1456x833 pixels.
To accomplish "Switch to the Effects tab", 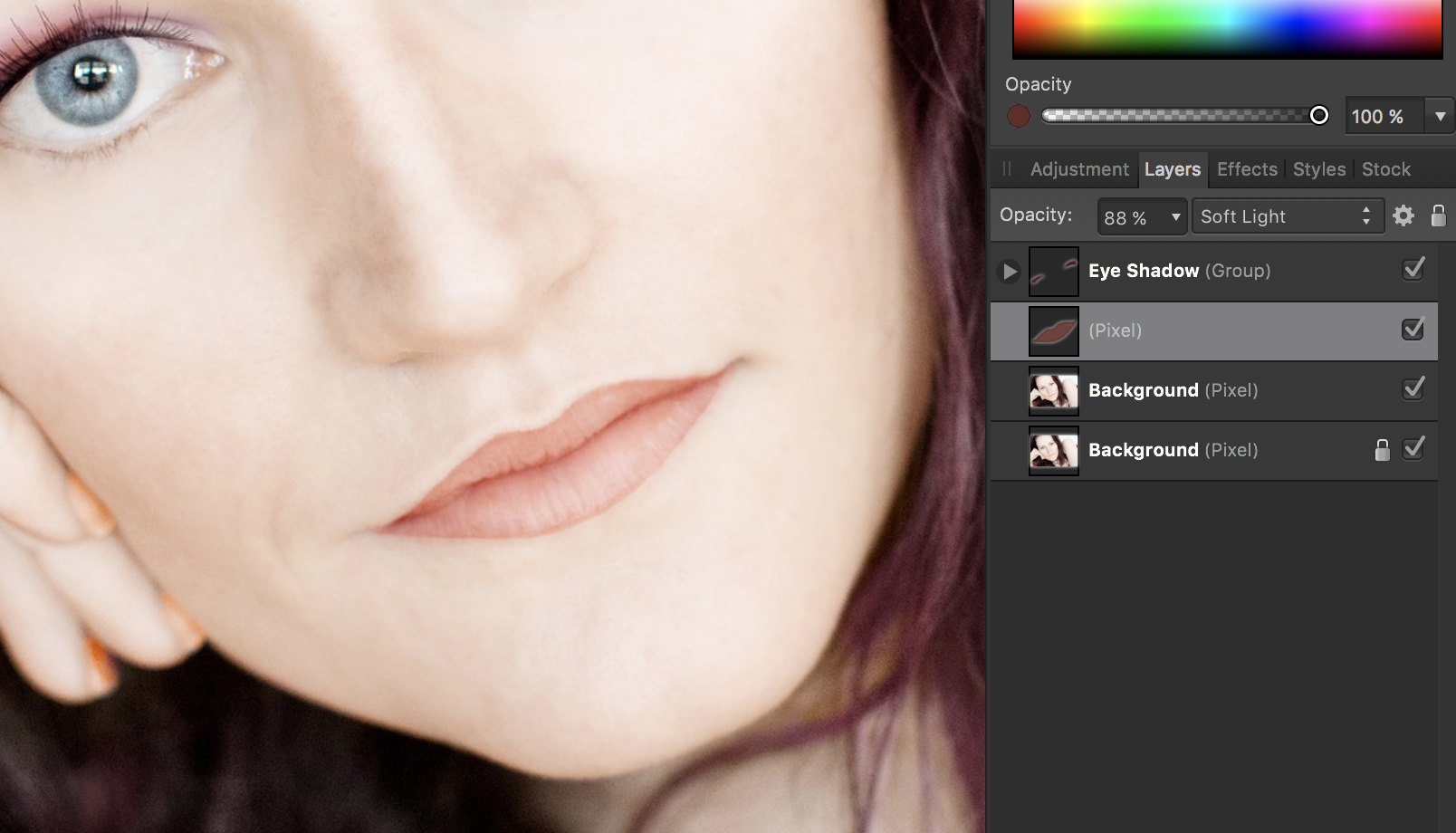I will (1247, 169).
